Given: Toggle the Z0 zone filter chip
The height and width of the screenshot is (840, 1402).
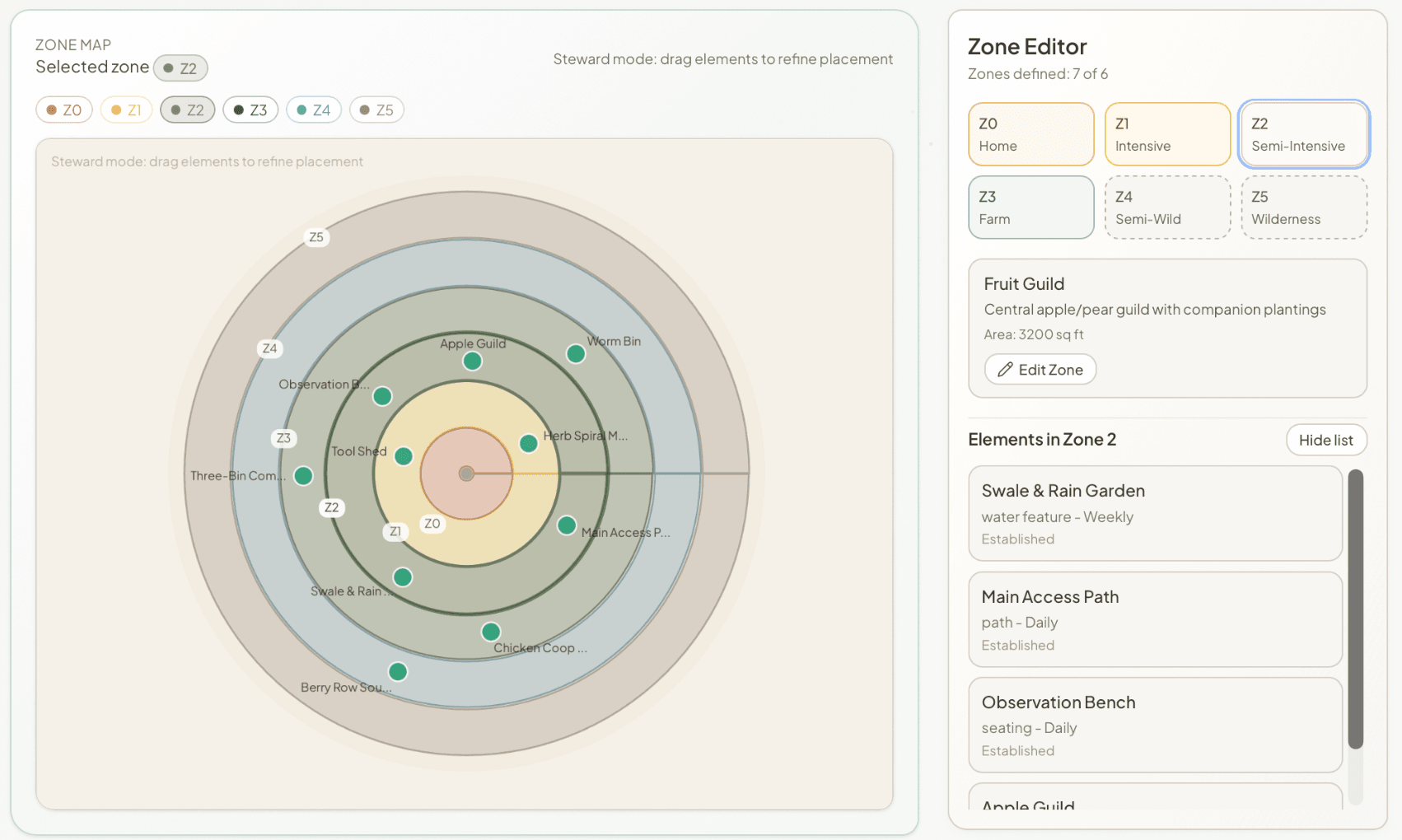Looking at the screenshot, I should tap(63, 109).
